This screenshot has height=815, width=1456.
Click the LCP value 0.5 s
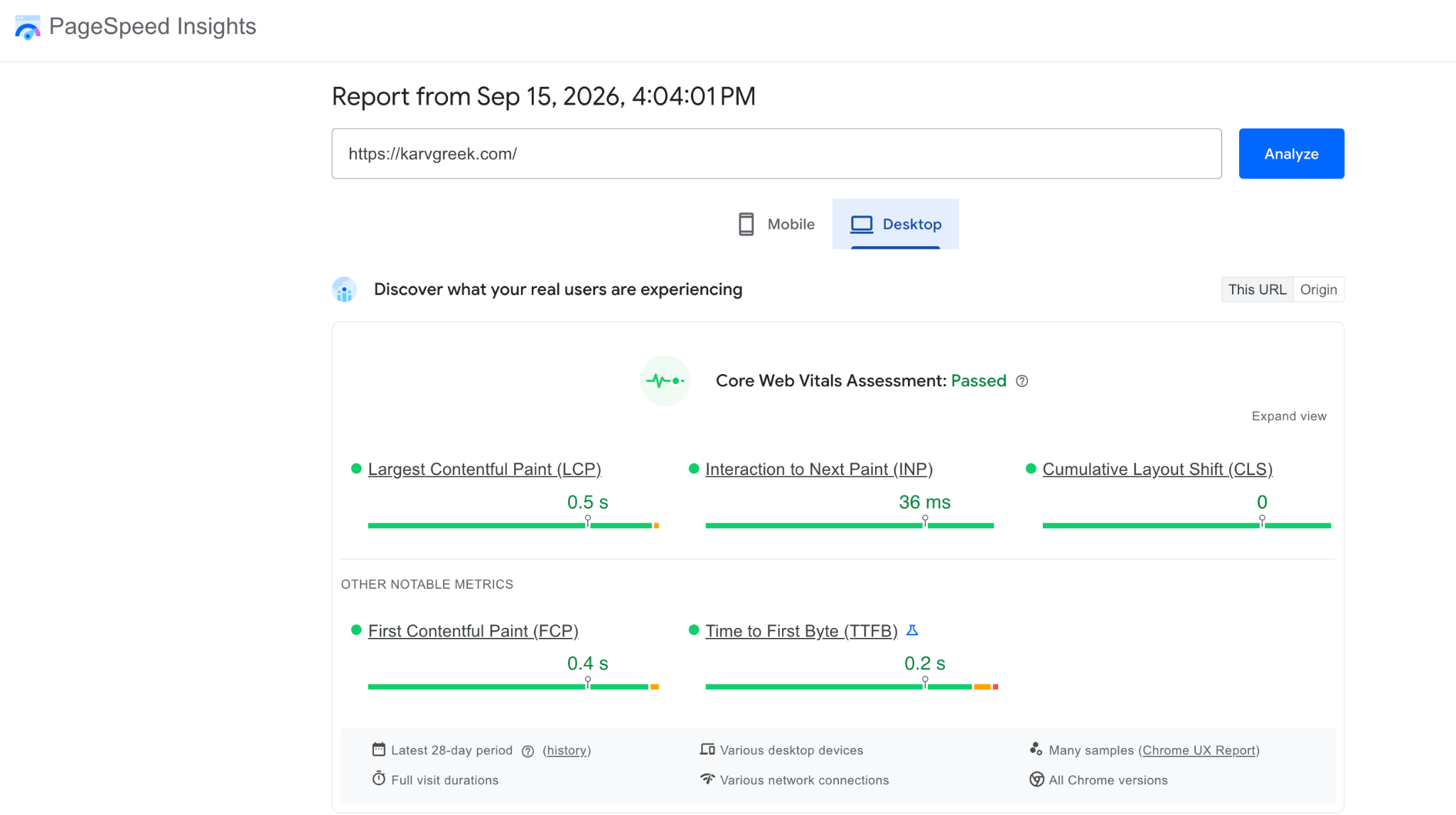[587, 502]
